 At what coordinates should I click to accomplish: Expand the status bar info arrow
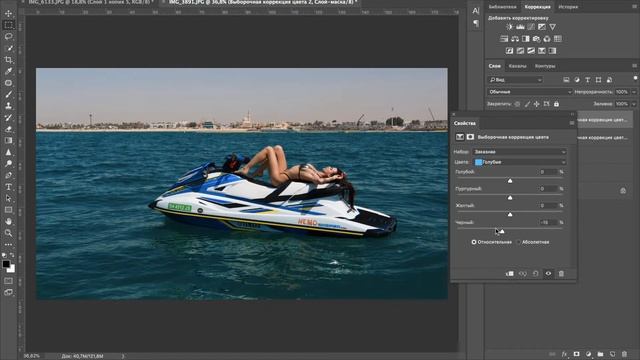click(123, 356)
